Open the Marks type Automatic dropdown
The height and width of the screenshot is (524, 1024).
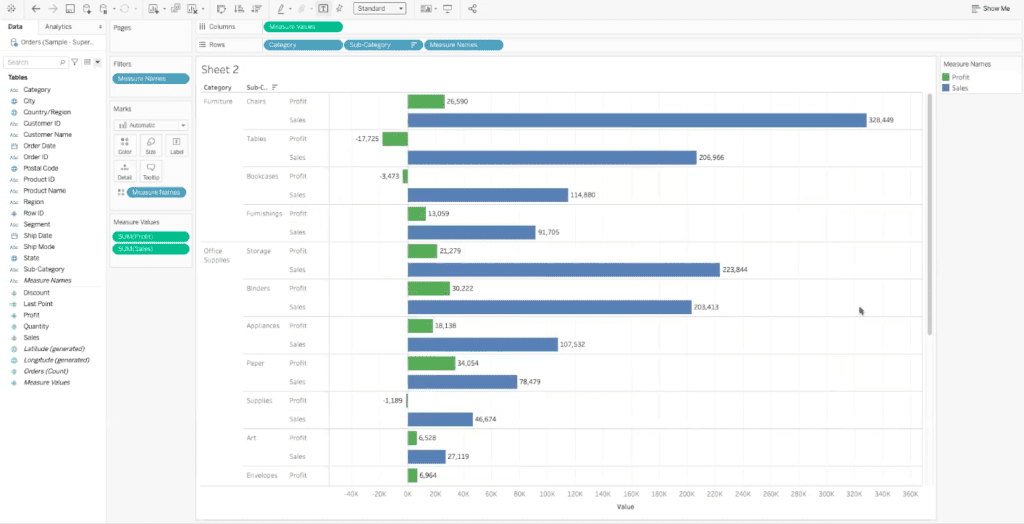(152, 125)
